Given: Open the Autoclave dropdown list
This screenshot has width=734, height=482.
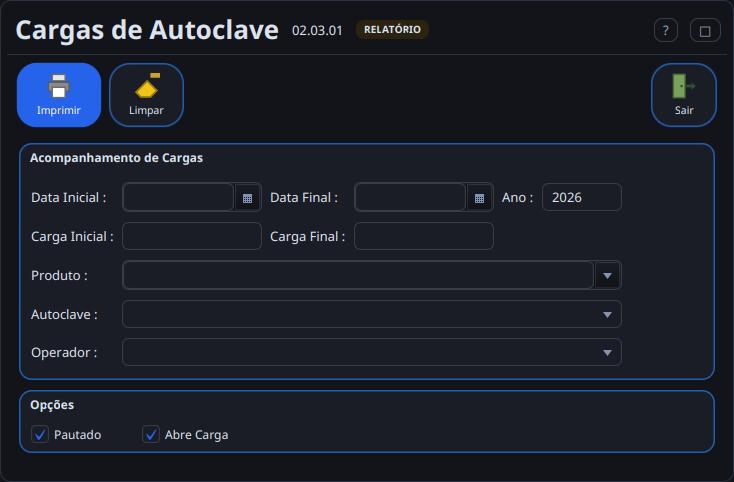Looking at the screenshot, I should click(x=372, y=314).
